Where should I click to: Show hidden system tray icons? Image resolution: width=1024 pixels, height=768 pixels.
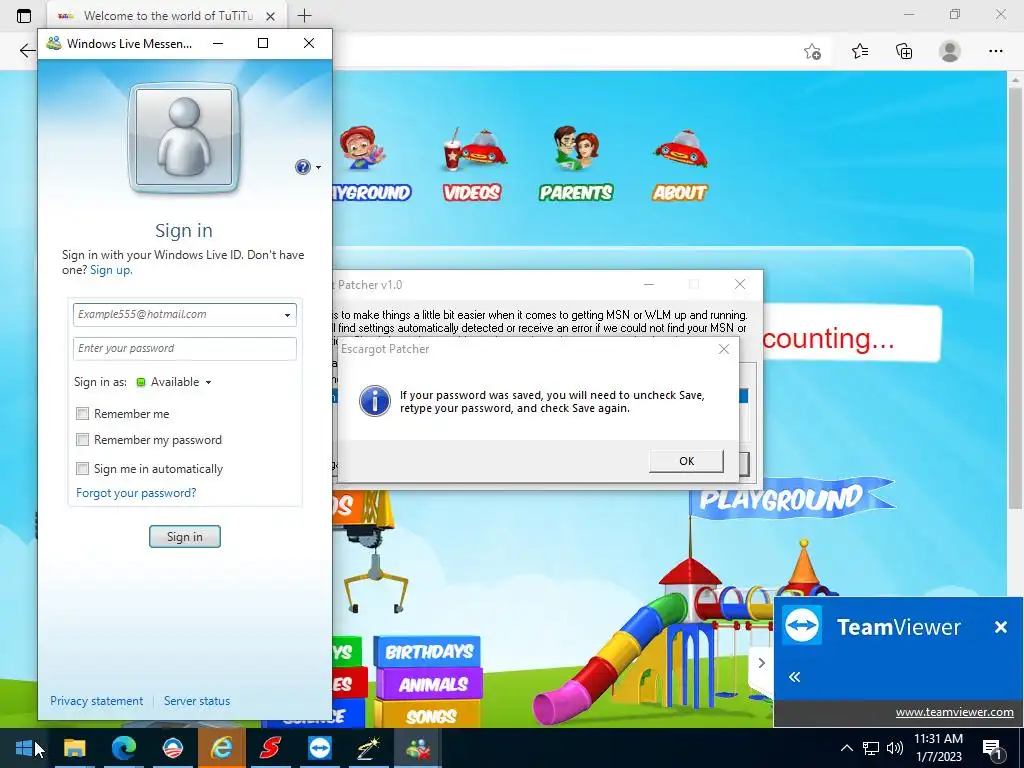(x=846, y=748)
